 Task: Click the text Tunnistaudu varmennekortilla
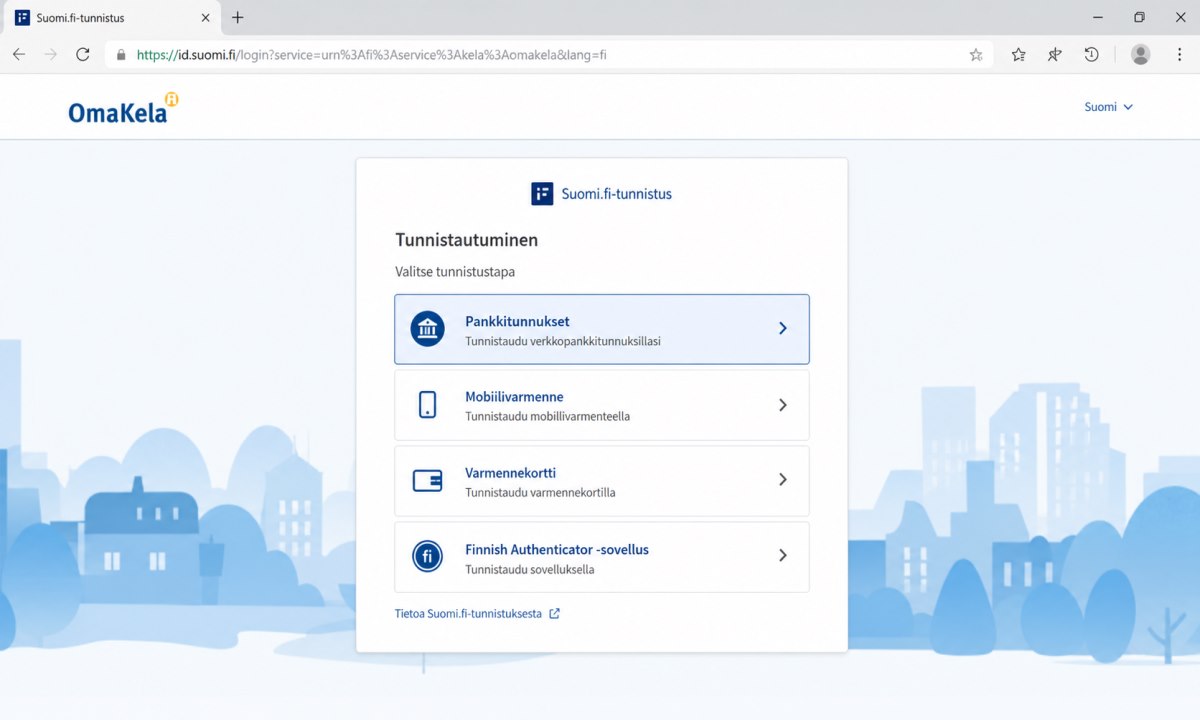click(540, 493)
